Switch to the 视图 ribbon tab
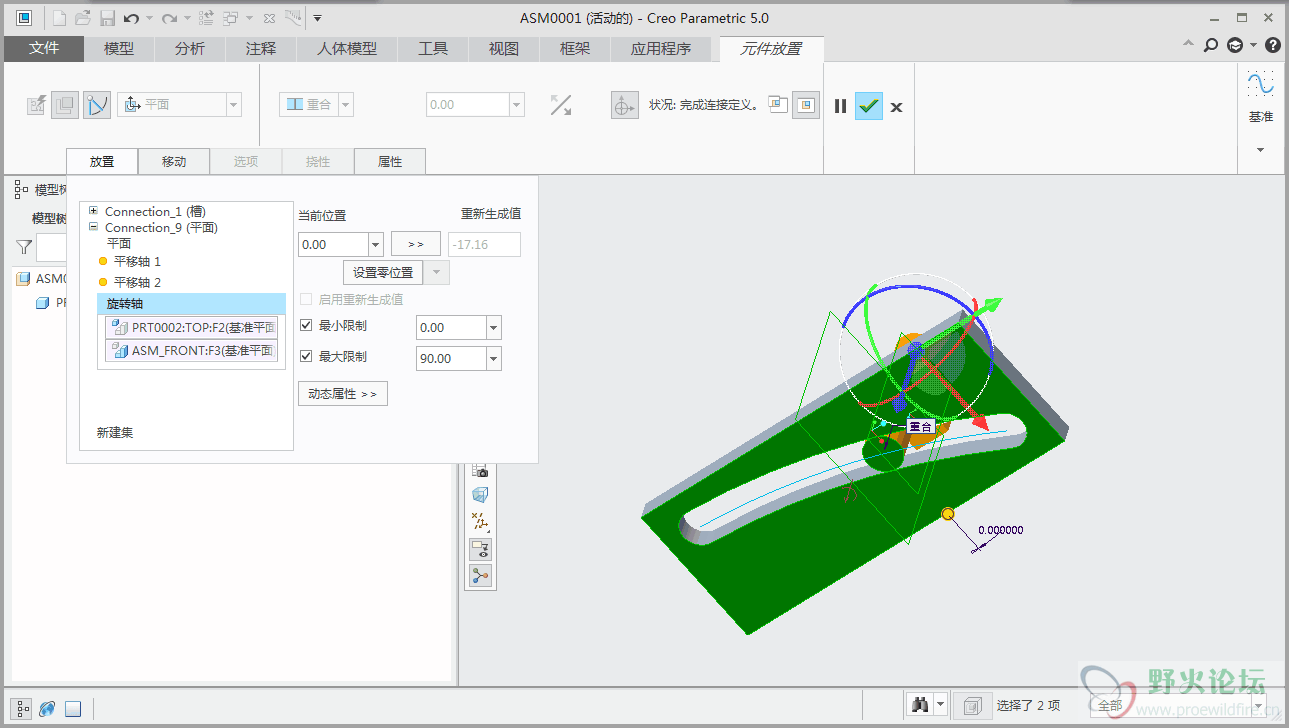Screen dimensions: 1289x728 tap(504, 48)
